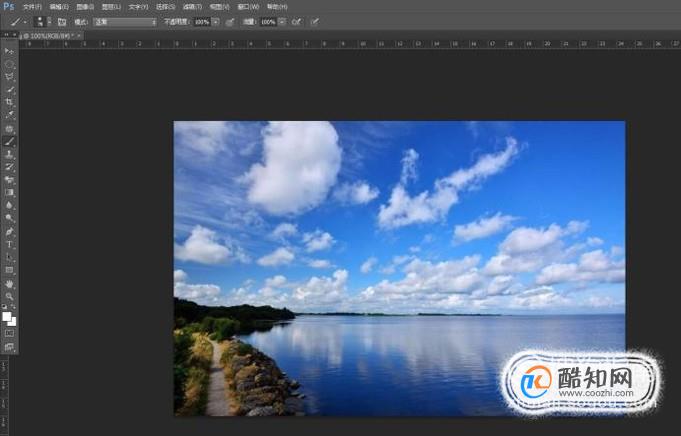Change screen mode from toolbox bottom
681x436 pixels.
(x=9, y=347)
